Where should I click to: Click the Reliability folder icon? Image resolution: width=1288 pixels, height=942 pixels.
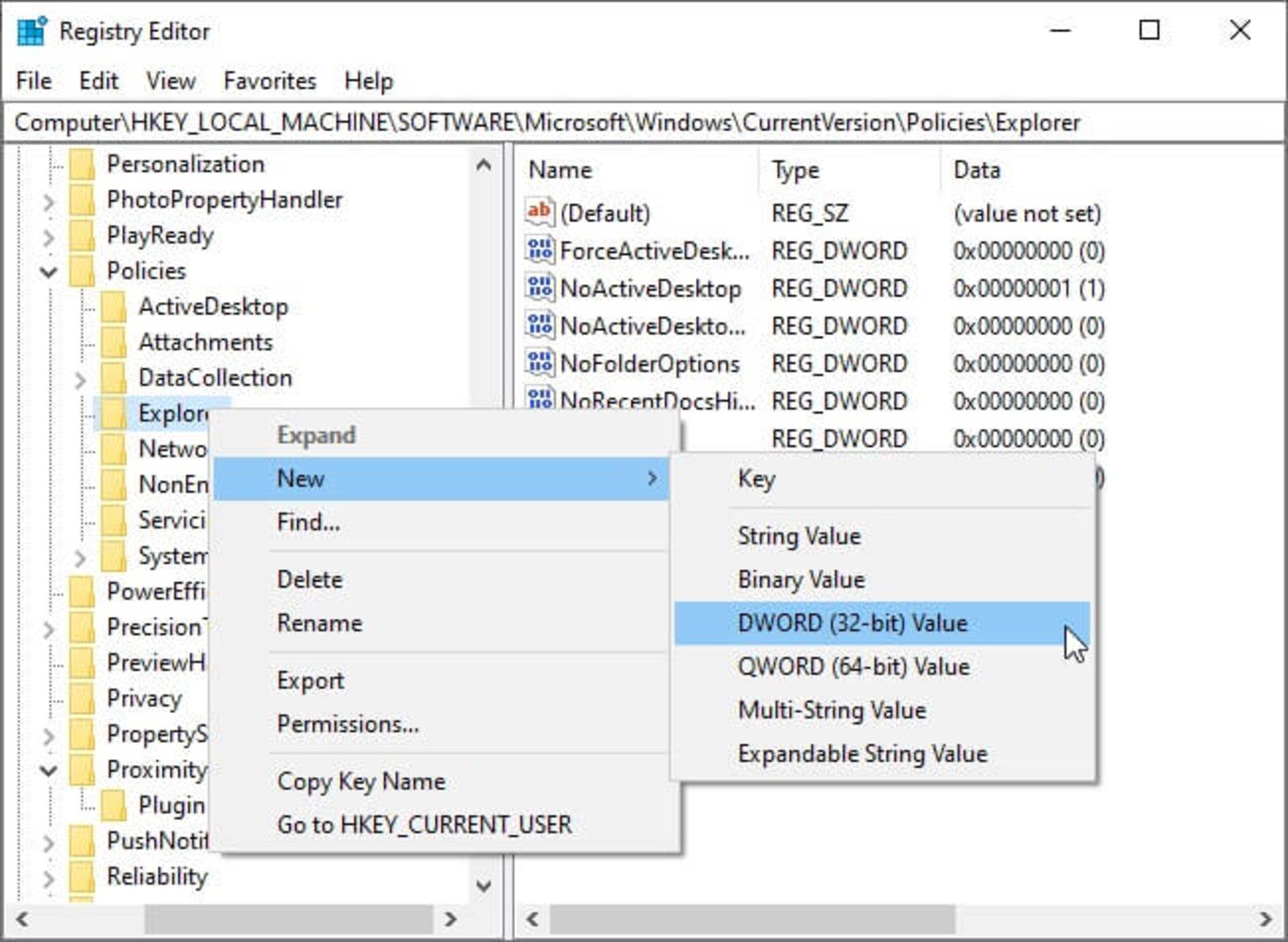click(x=83, y=876)
